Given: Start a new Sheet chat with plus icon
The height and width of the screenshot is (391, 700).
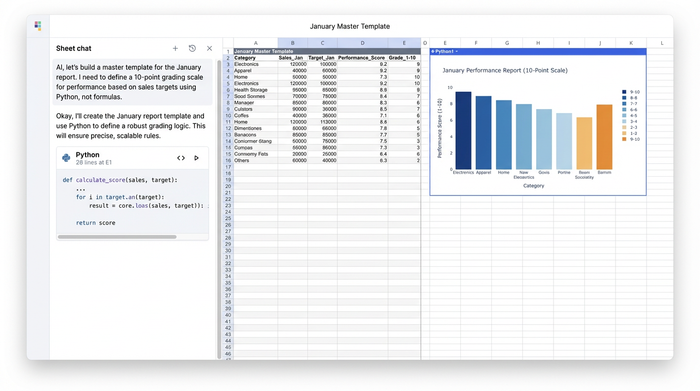Looking at the screenshot, I should (x=175, y=48).
